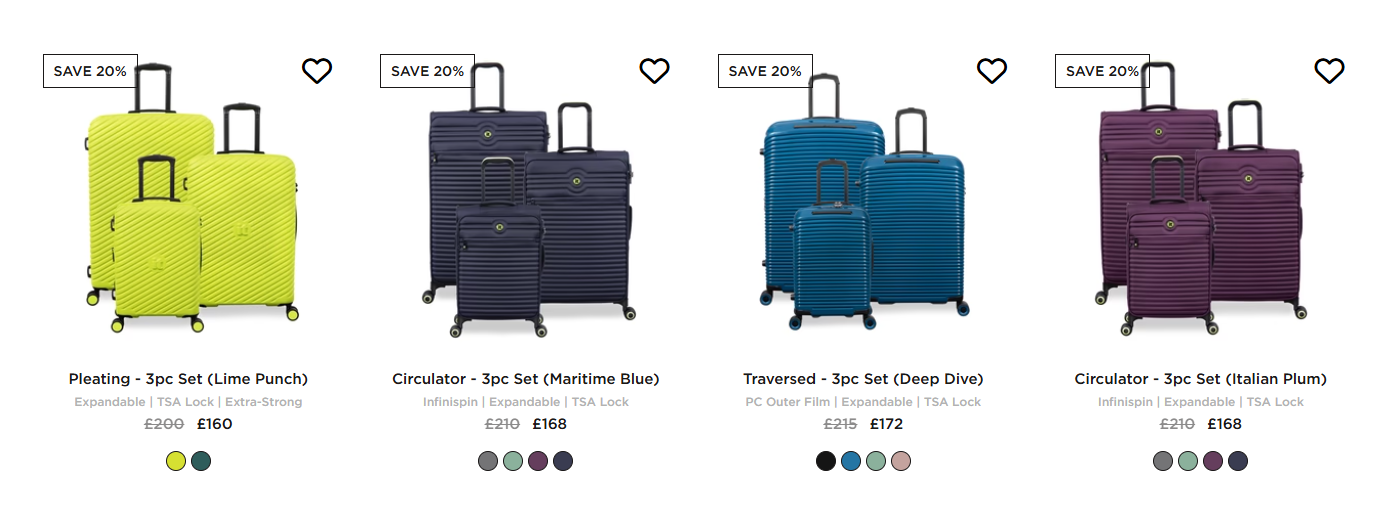This screenshot has width=1385, height=529.
Task: Open Traversed - 3pc Set (Deep Dive) link
Action: [x=863, y=379]
